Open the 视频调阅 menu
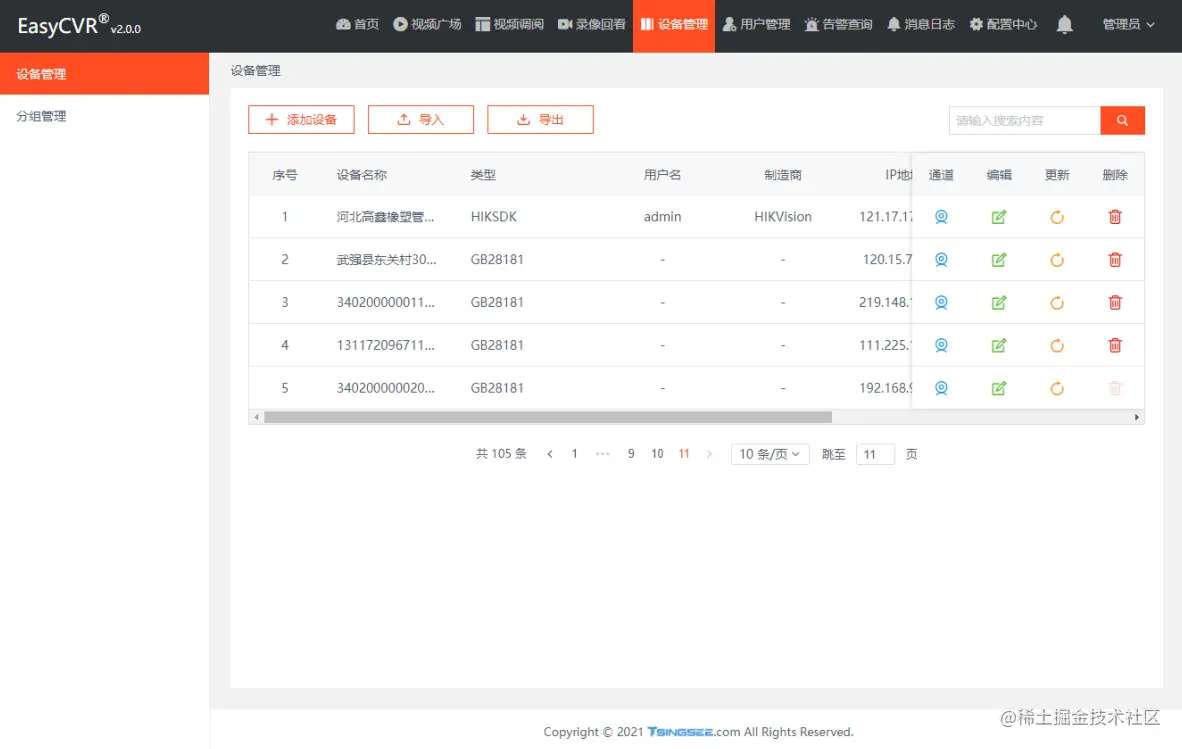 click(510, 25)
